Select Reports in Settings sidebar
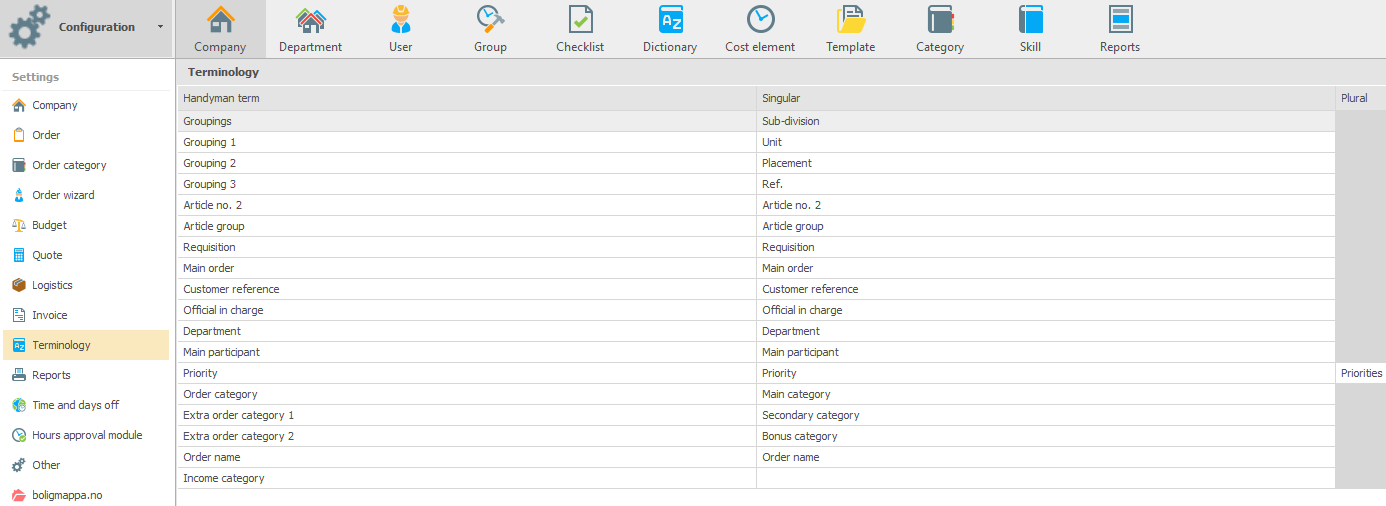Image resolution: width=1386 pixels, height=506 pixels. pos(86,375)
